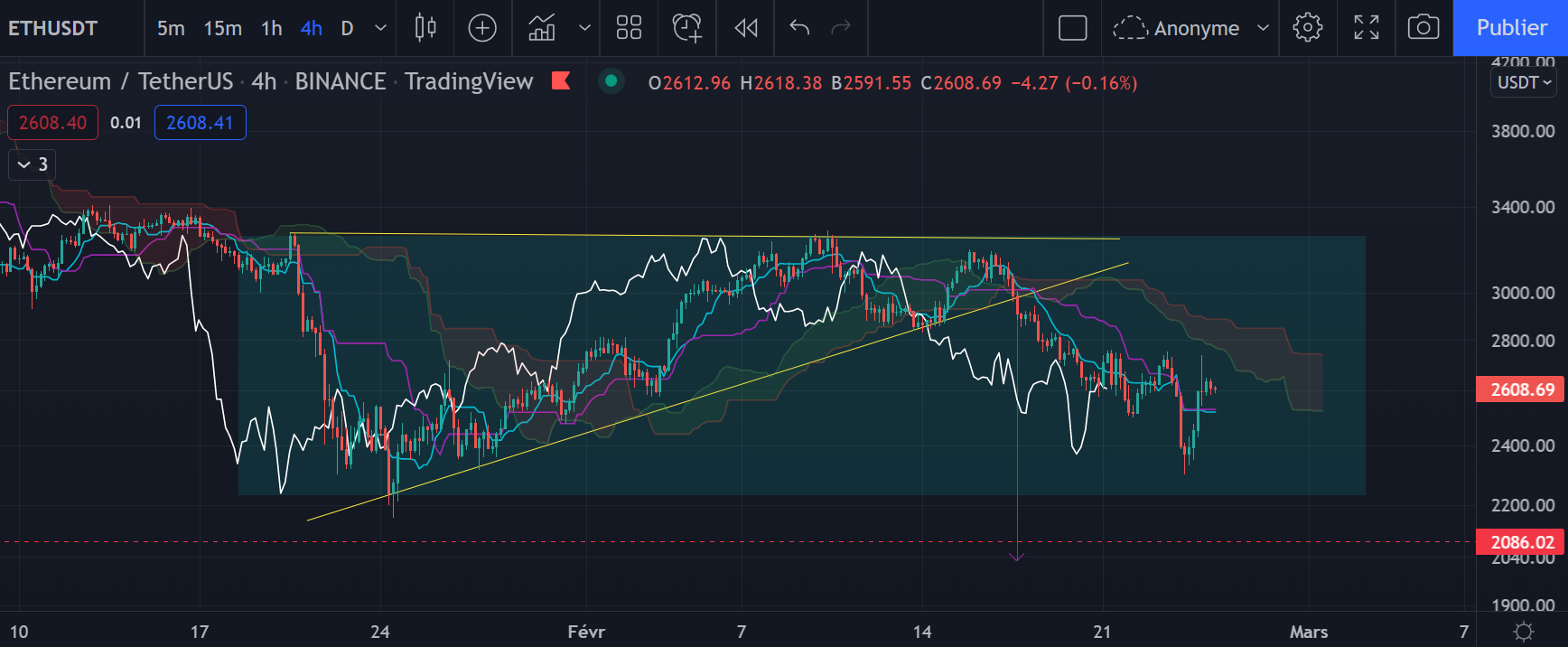Click the blue Publier button
Viewport: 1568px width, 647px height.
pos(1510,28)
